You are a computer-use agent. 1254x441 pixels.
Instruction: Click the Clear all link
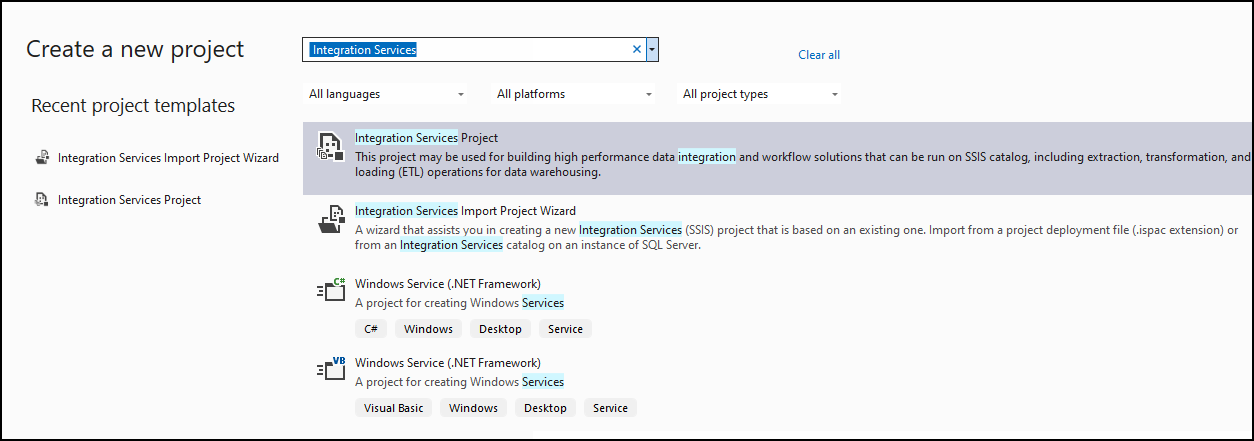(819, 55)
